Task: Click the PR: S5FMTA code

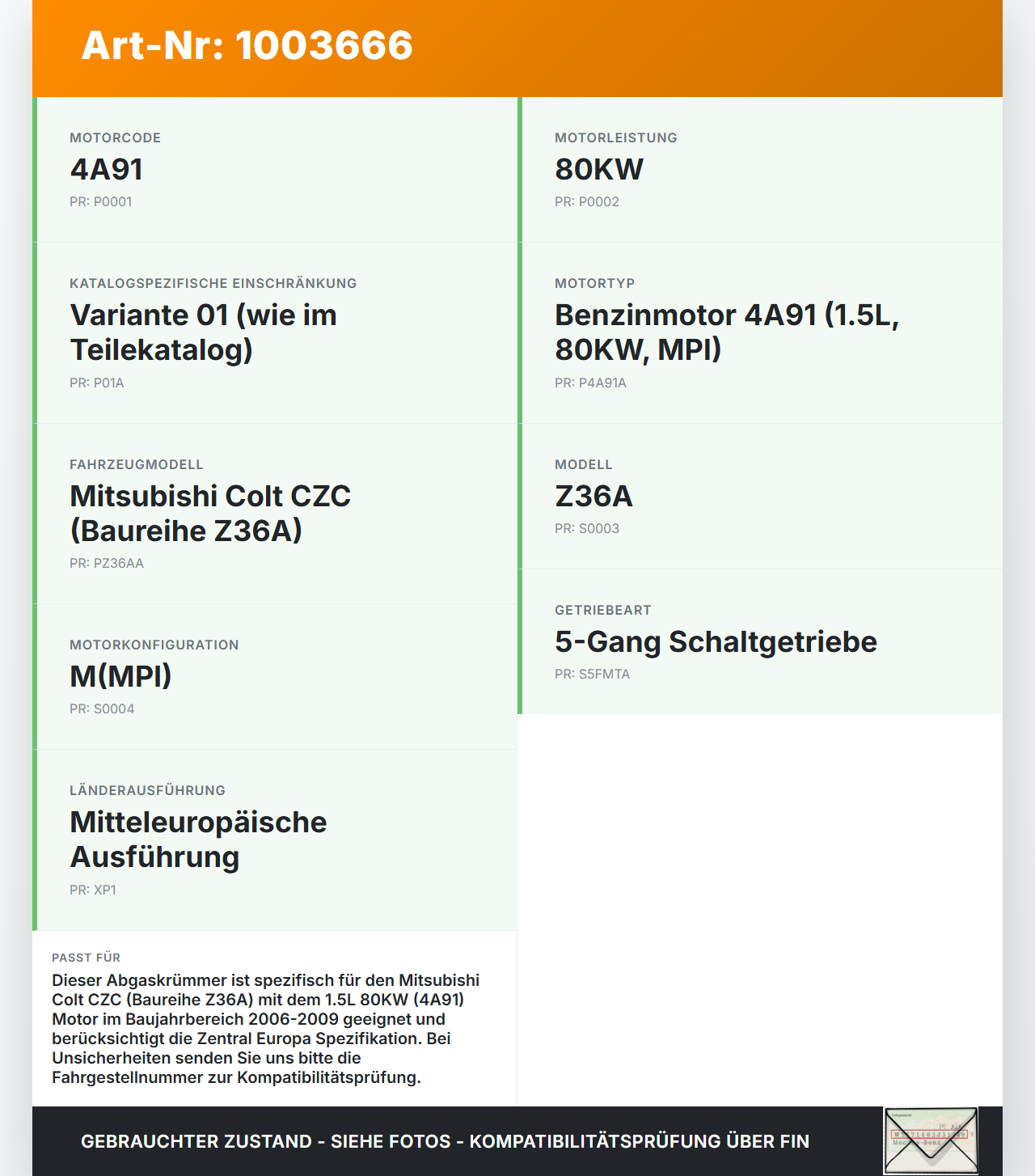Action: tap(592, 674)
